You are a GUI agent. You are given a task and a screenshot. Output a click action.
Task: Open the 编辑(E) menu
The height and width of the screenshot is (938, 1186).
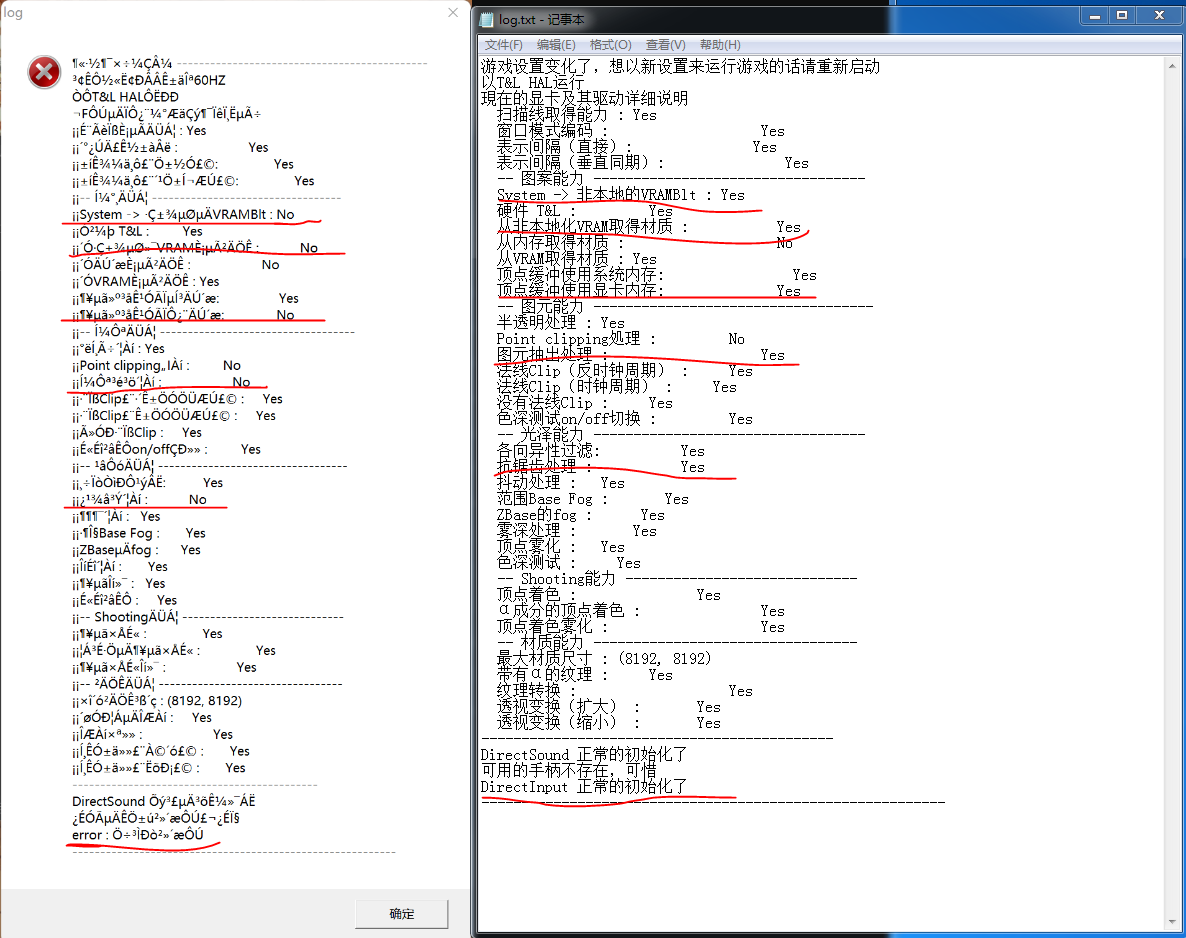click(x=556, y=45)
